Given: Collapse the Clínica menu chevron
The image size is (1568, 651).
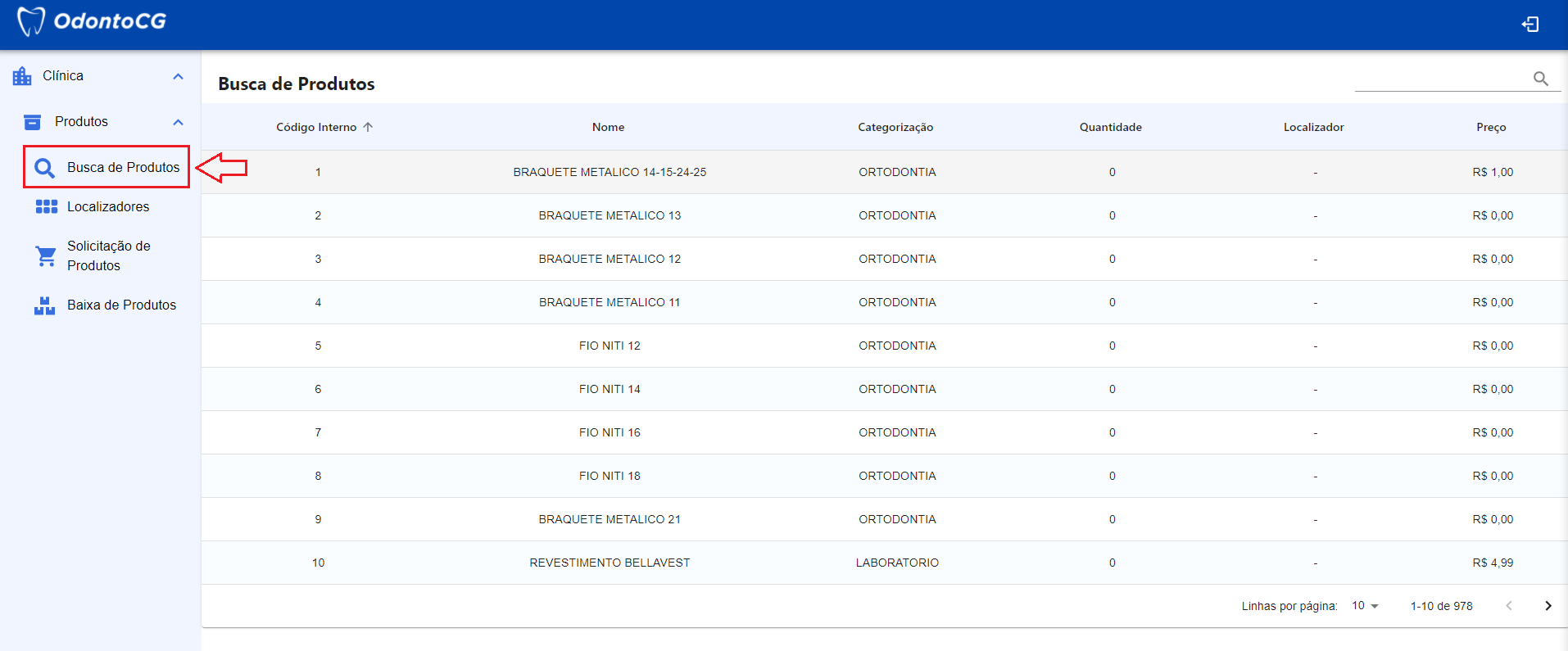Looking at the screenshot, I should (x=178, y=76).
